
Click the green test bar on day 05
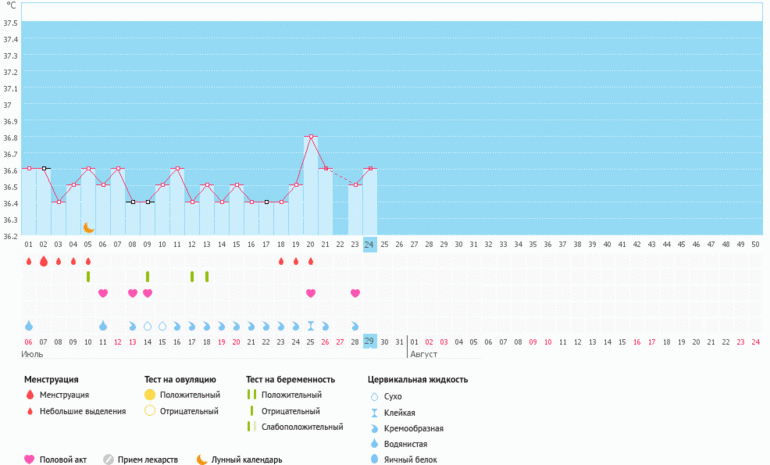(x=88, y=277)
